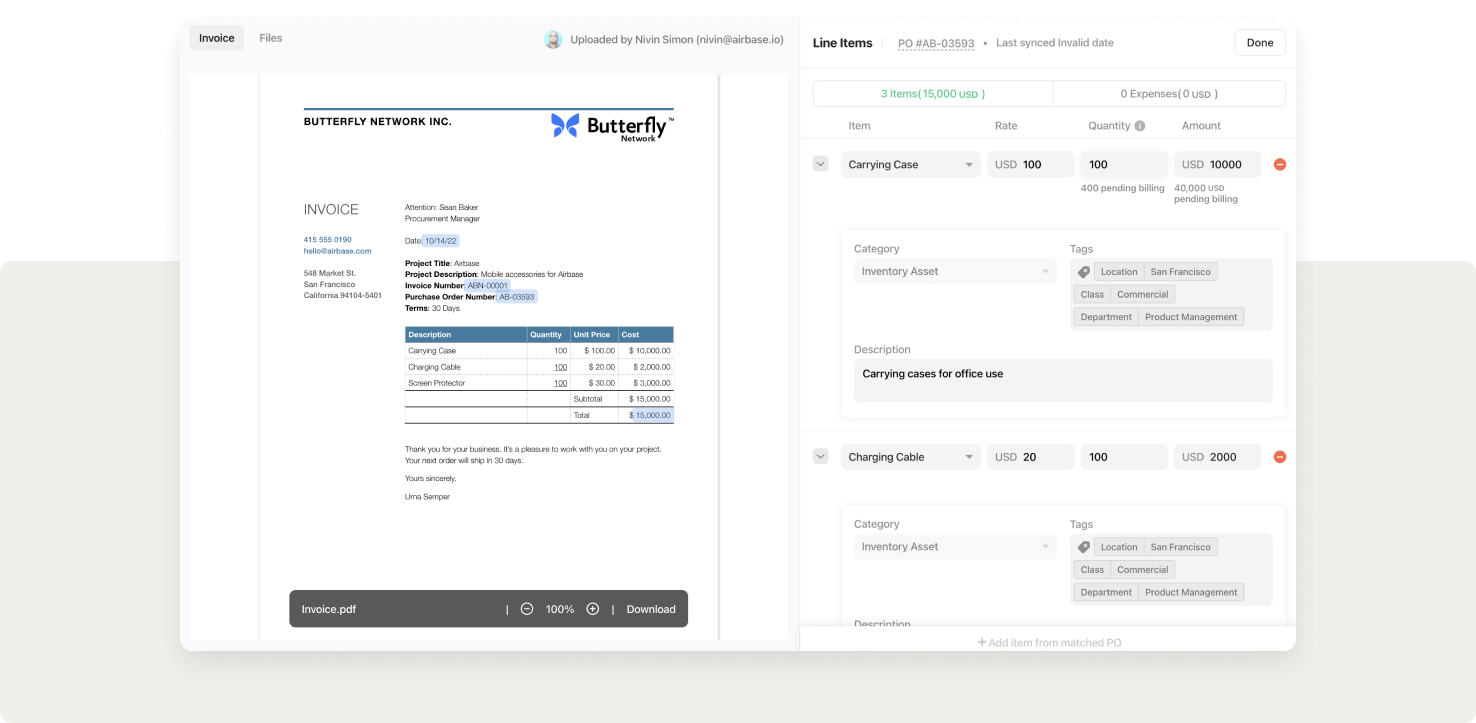Click Department Product Management tag under Charging Cable
The height and width of the screenshot is (723, 1476).
[x=1159, y=592]
